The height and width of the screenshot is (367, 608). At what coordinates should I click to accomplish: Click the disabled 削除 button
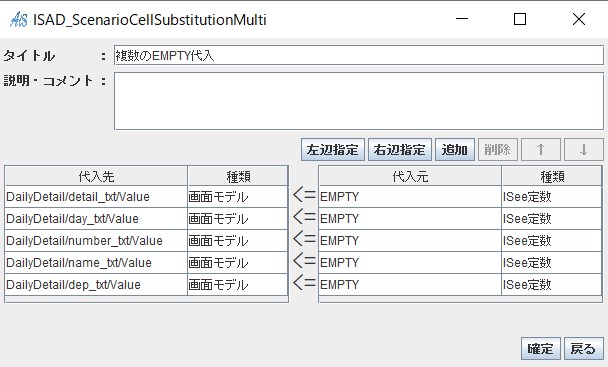[x=498, y=149]
